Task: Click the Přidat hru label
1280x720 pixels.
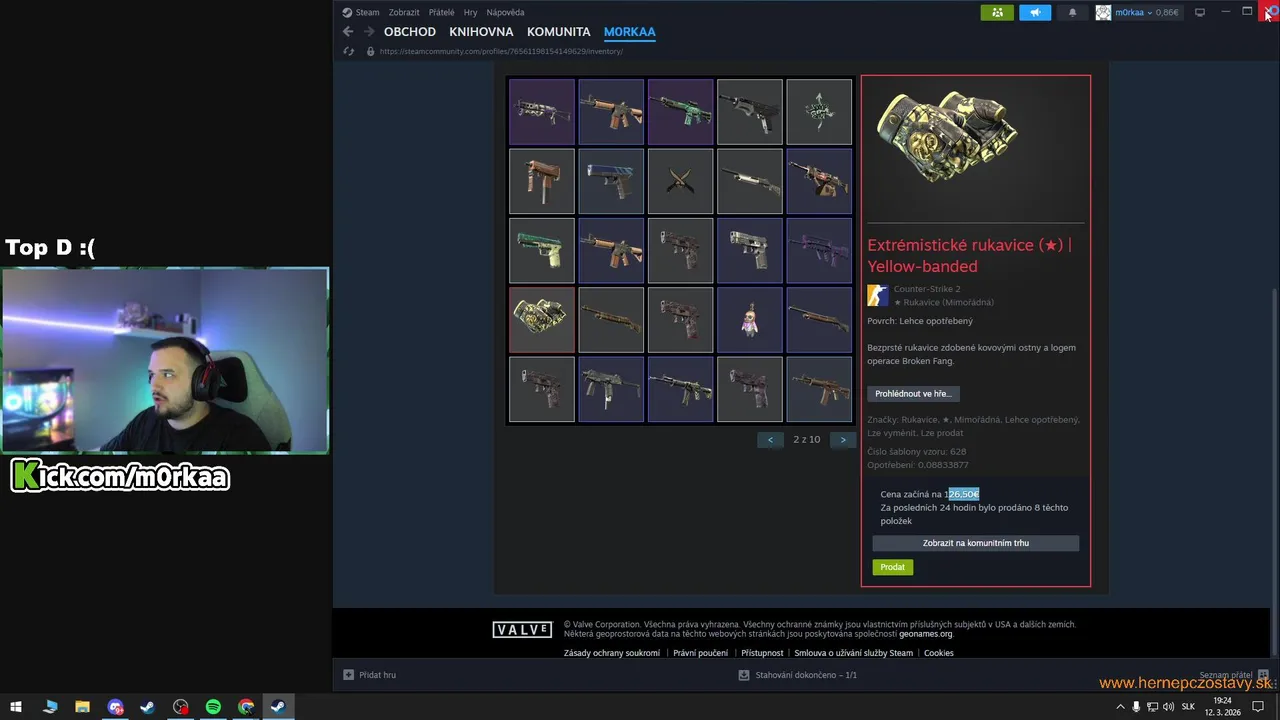Action: pyautogui.click(x=378, y=675)
